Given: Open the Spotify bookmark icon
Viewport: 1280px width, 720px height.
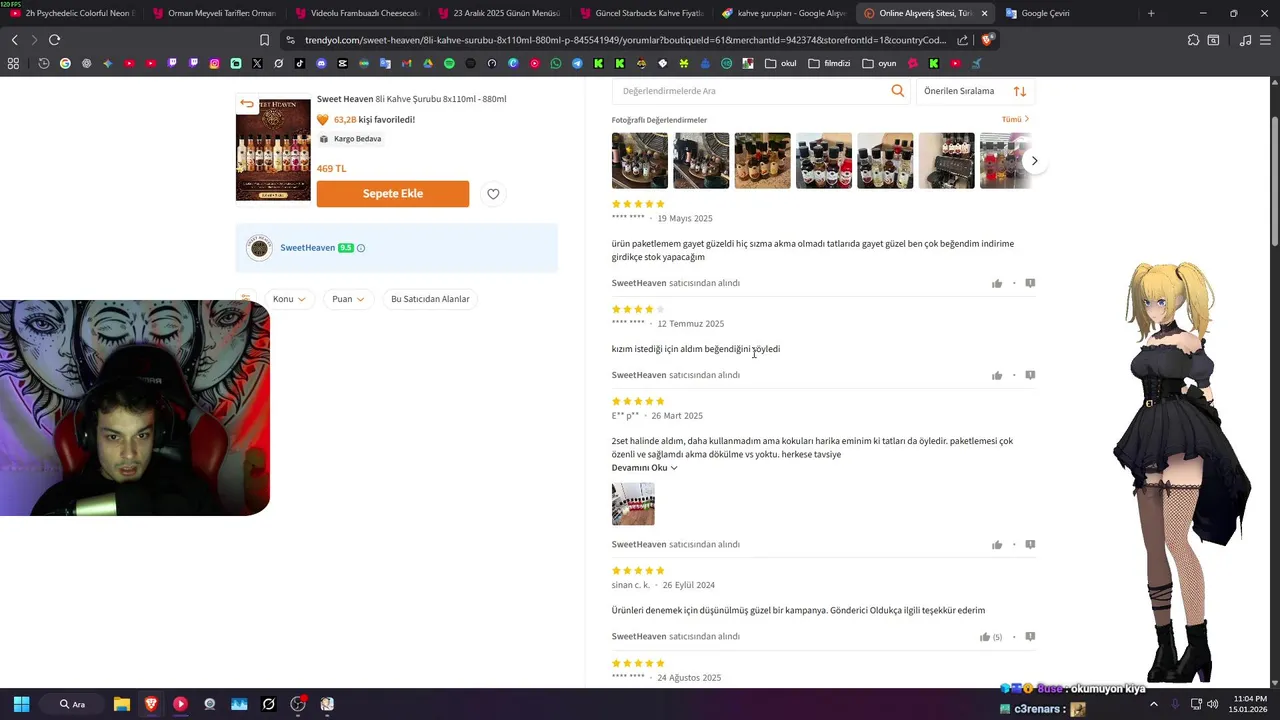Looking at the screenshot, I should click(449, 63).
